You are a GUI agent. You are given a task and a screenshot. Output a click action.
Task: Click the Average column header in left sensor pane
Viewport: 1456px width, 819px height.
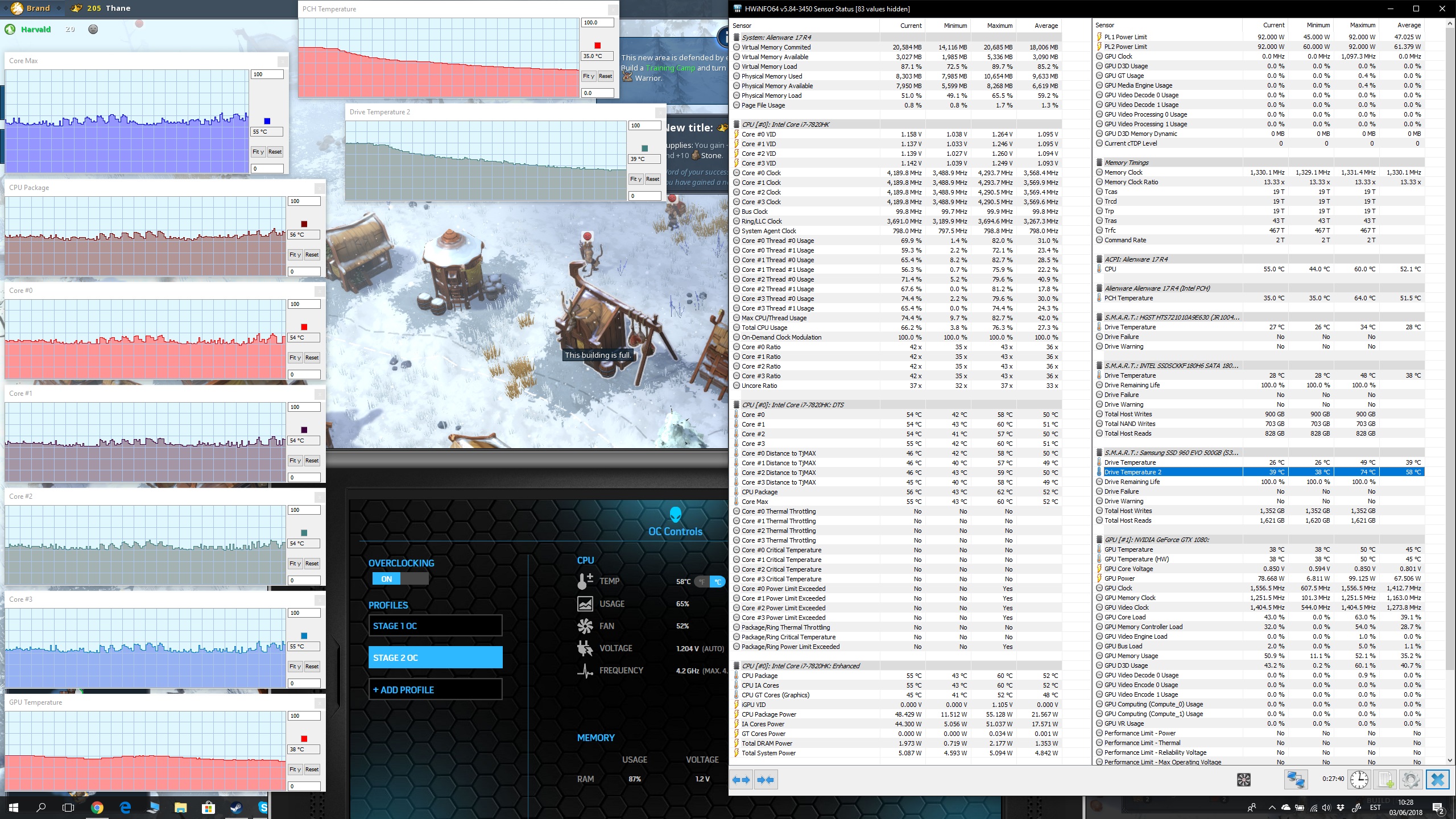pyautogui.click(x=1039, y=26)
